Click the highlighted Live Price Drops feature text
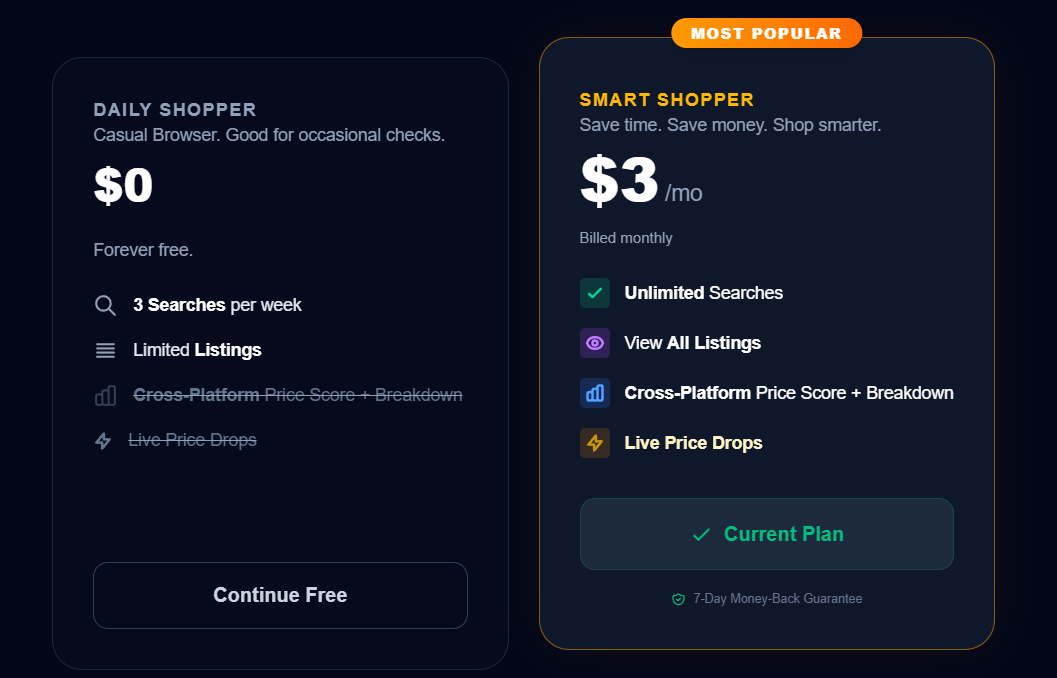The image size is (1057, 678). click(x=693, y=443)
